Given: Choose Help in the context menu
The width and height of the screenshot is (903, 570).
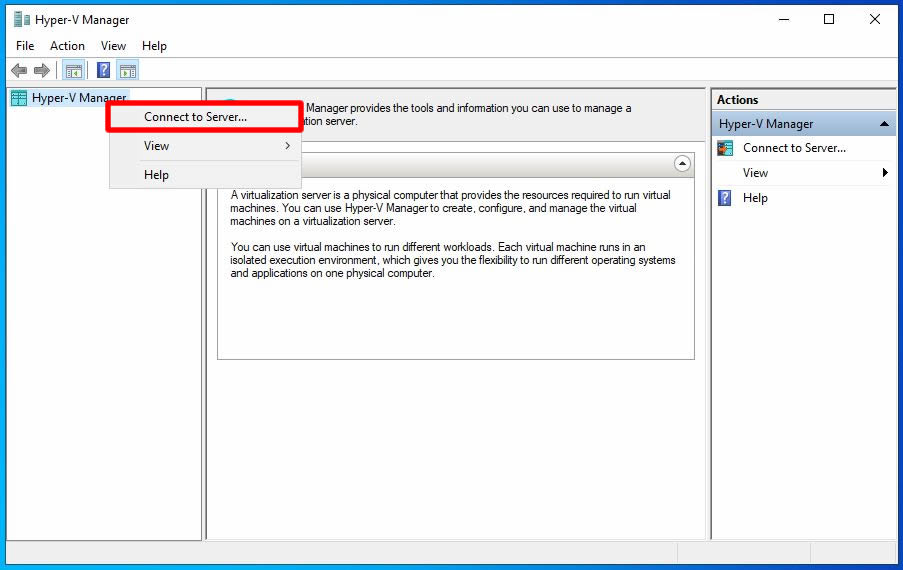Looking at the screenshot, I should click(205, 174).
